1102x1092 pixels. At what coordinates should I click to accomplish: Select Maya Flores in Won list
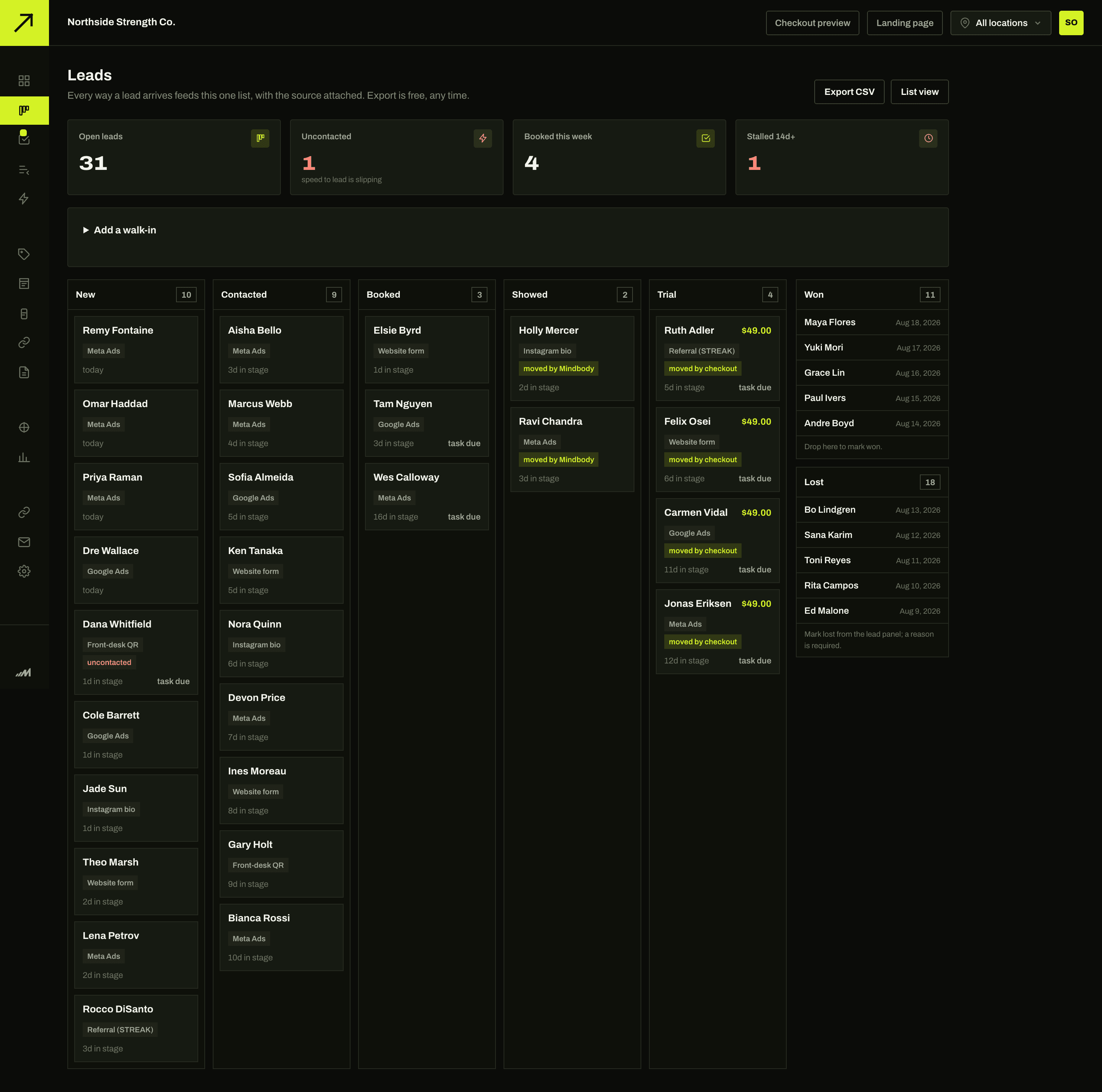[872, 322]
